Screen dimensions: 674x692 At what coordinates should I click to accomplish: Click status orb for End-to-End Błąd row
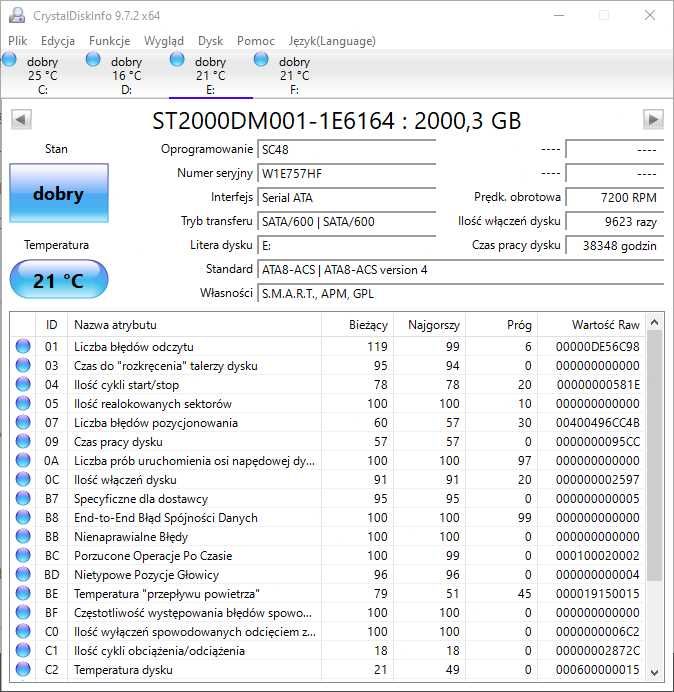(x=23, y=517)
